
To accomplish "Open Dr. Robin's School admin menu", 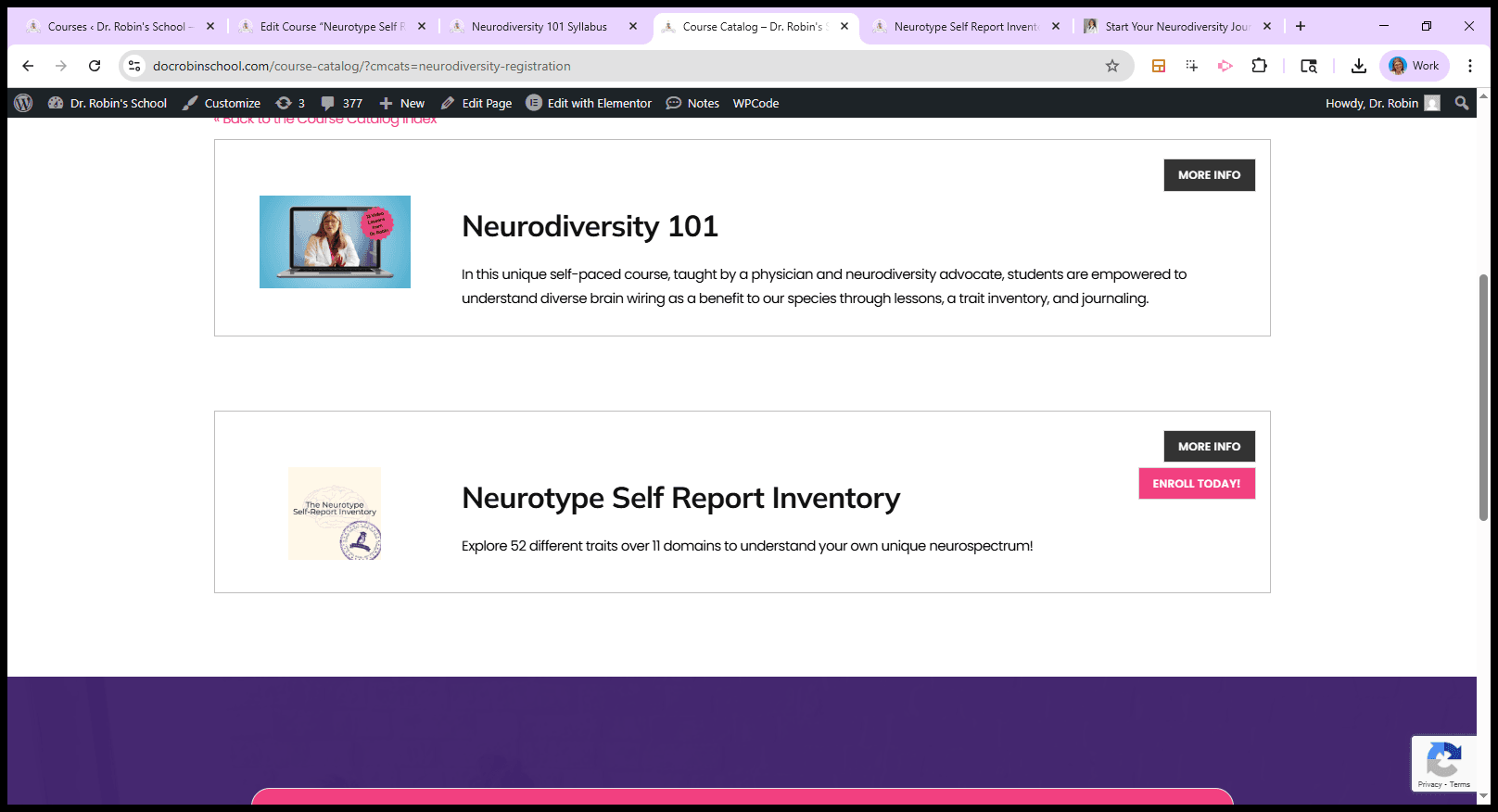I will [x=108, y=103].
